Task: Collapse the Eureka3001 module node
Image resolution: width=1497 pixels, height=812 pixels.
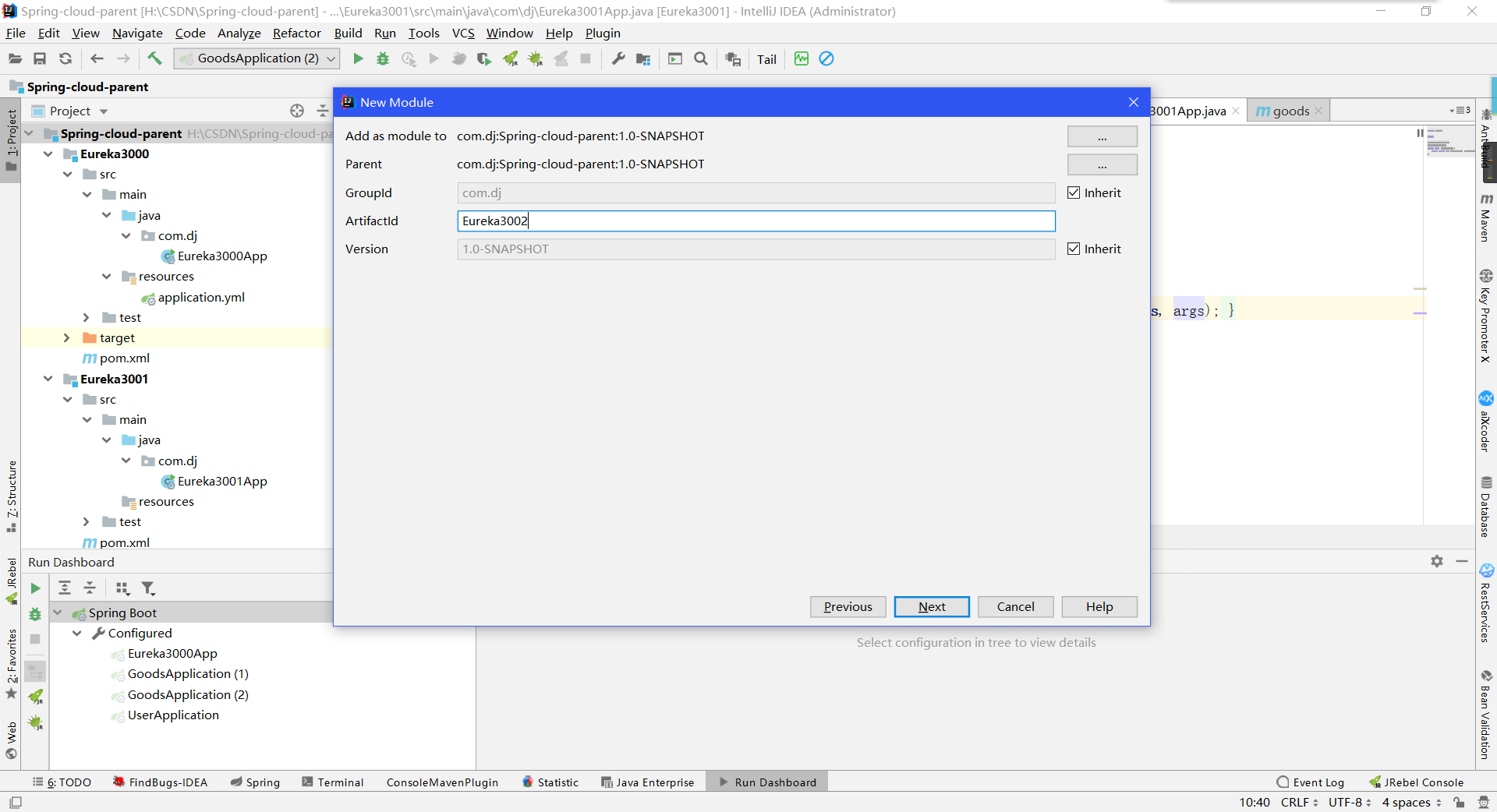Action: tap(48, 379)
